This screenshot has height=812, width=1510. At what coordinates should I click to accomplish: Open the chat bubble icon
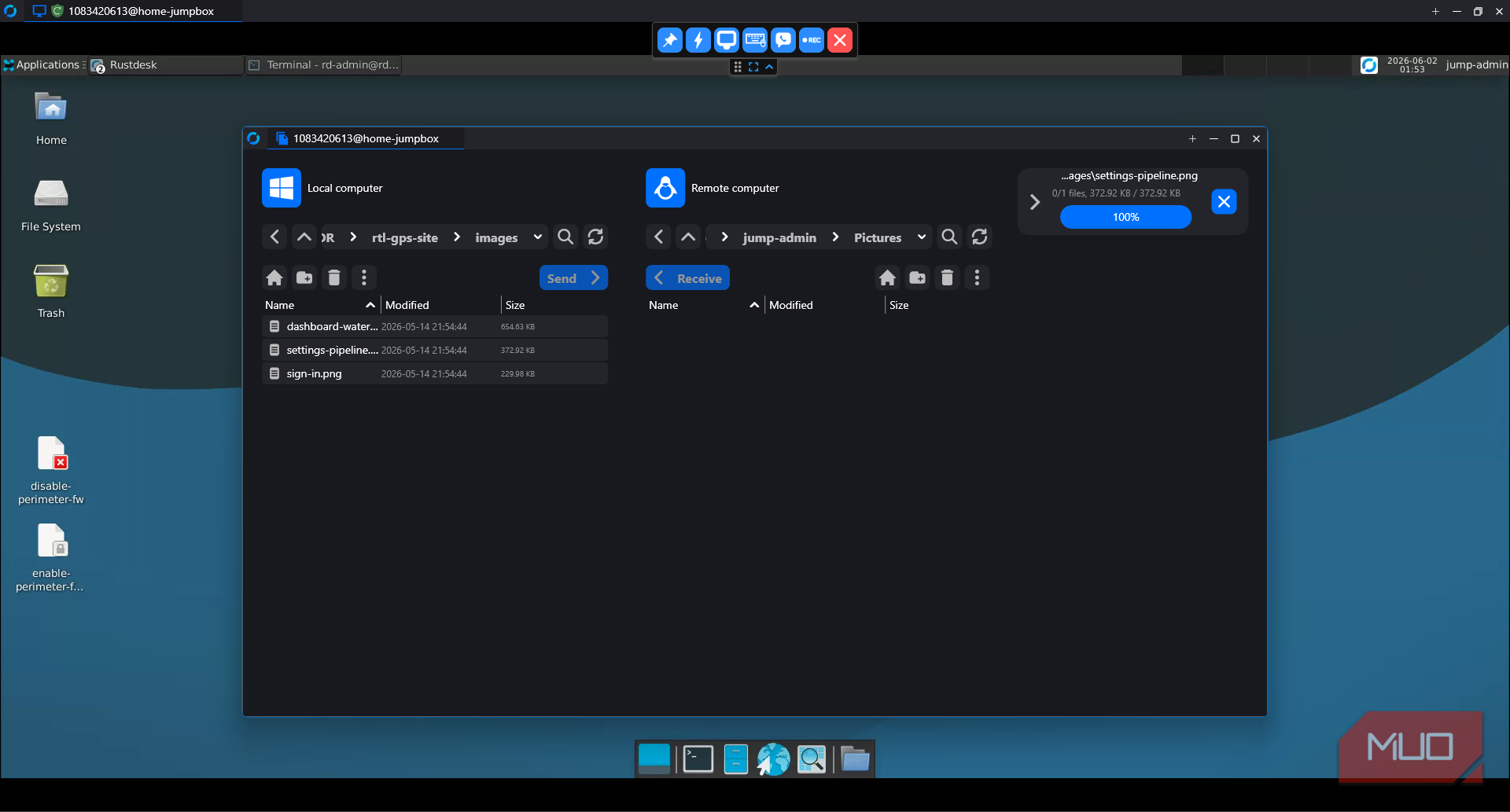(x=783, y=40)
